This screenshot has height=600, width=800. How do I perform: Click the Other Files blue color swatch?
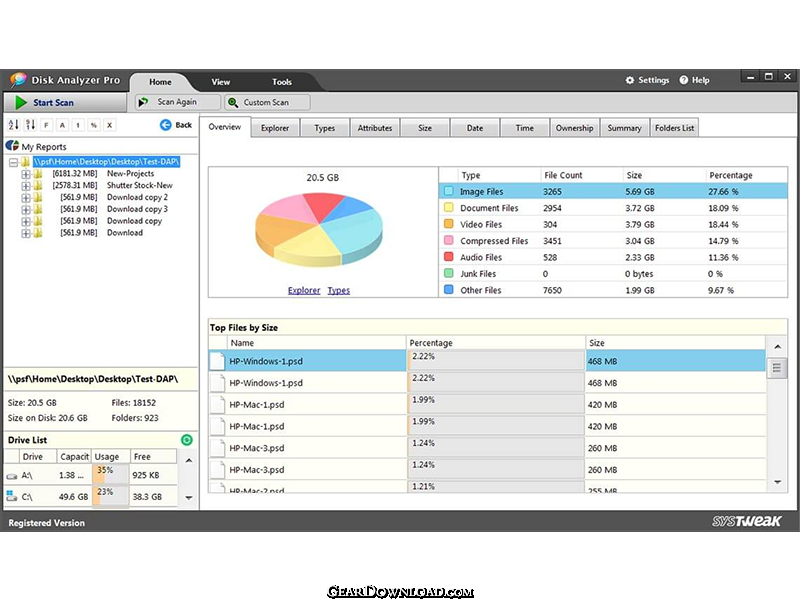tap(448, 289)
